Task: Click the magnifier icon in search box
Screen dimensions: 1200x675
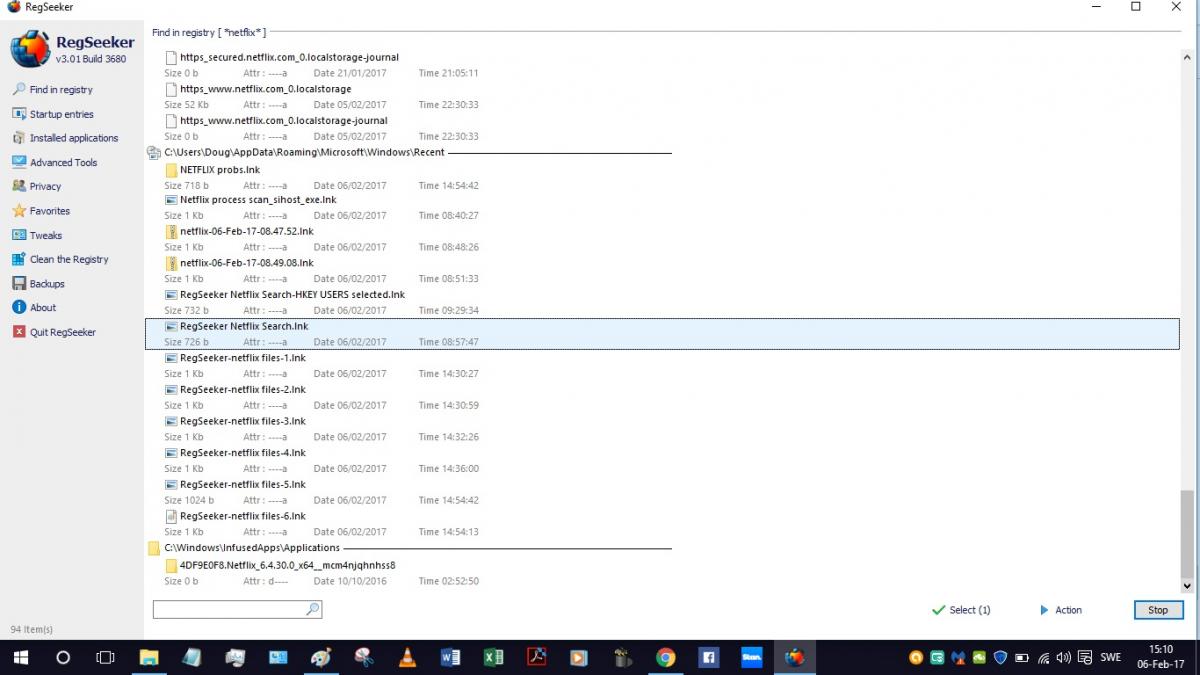Action: point(313,609)
